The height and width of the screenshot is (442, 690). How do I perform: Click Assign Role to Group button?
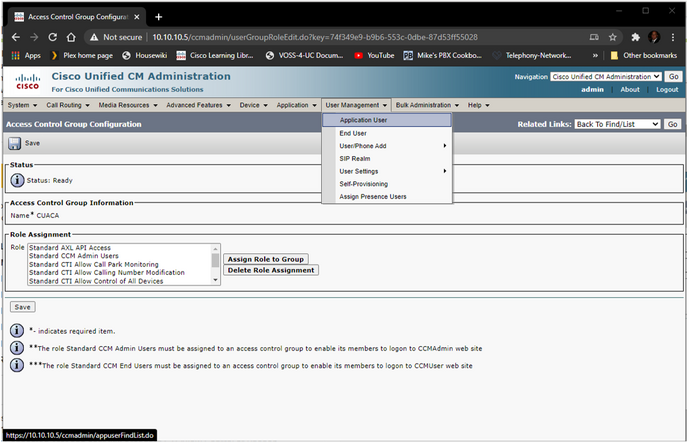pos(266,259)
